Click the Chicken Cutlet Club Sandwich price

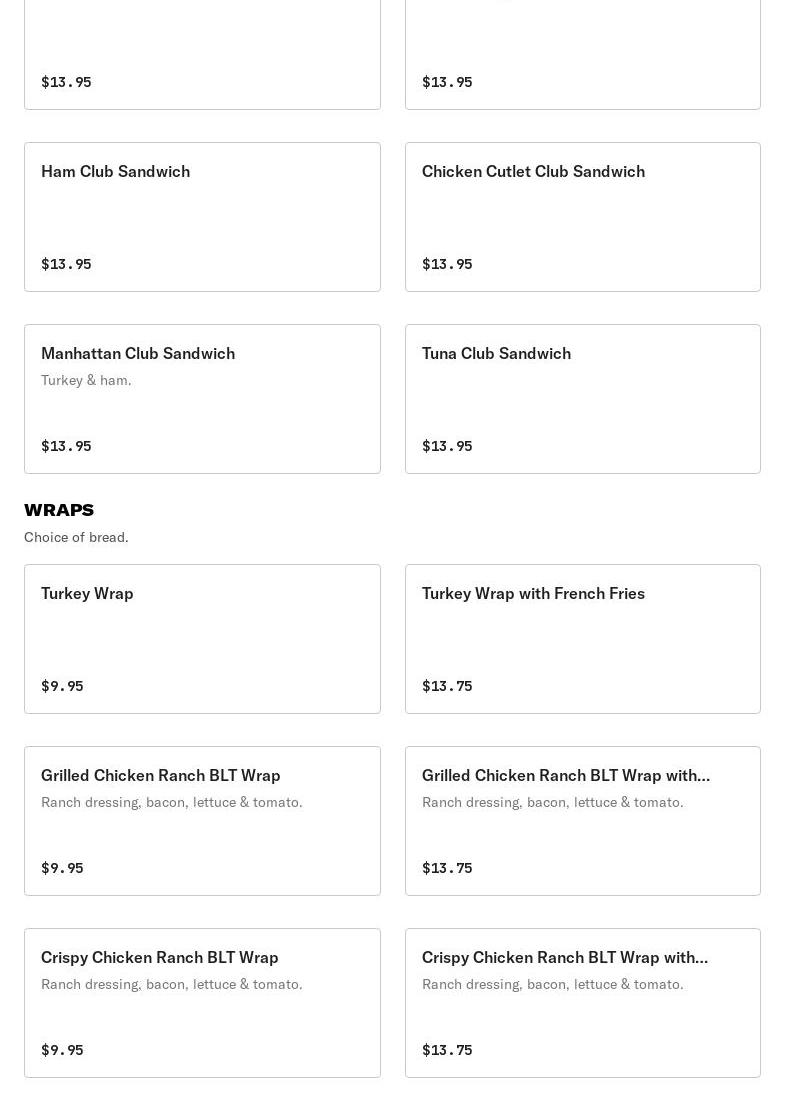447,264
